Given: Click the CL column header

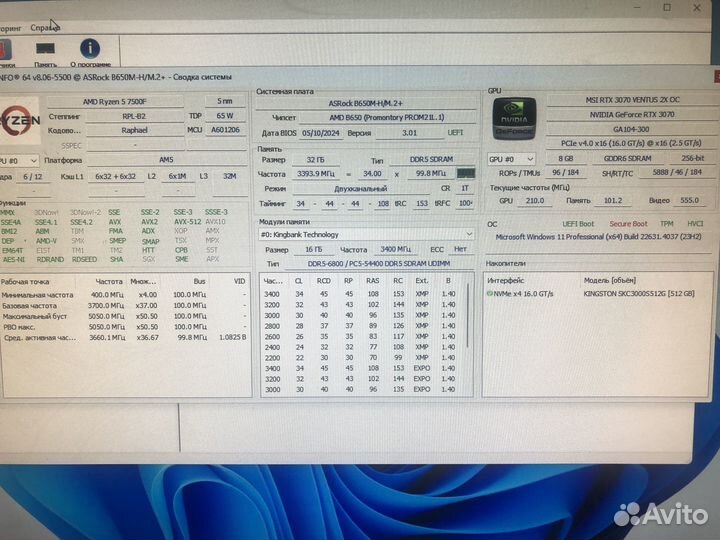Looking at the screenshot, I should (298, 281).
